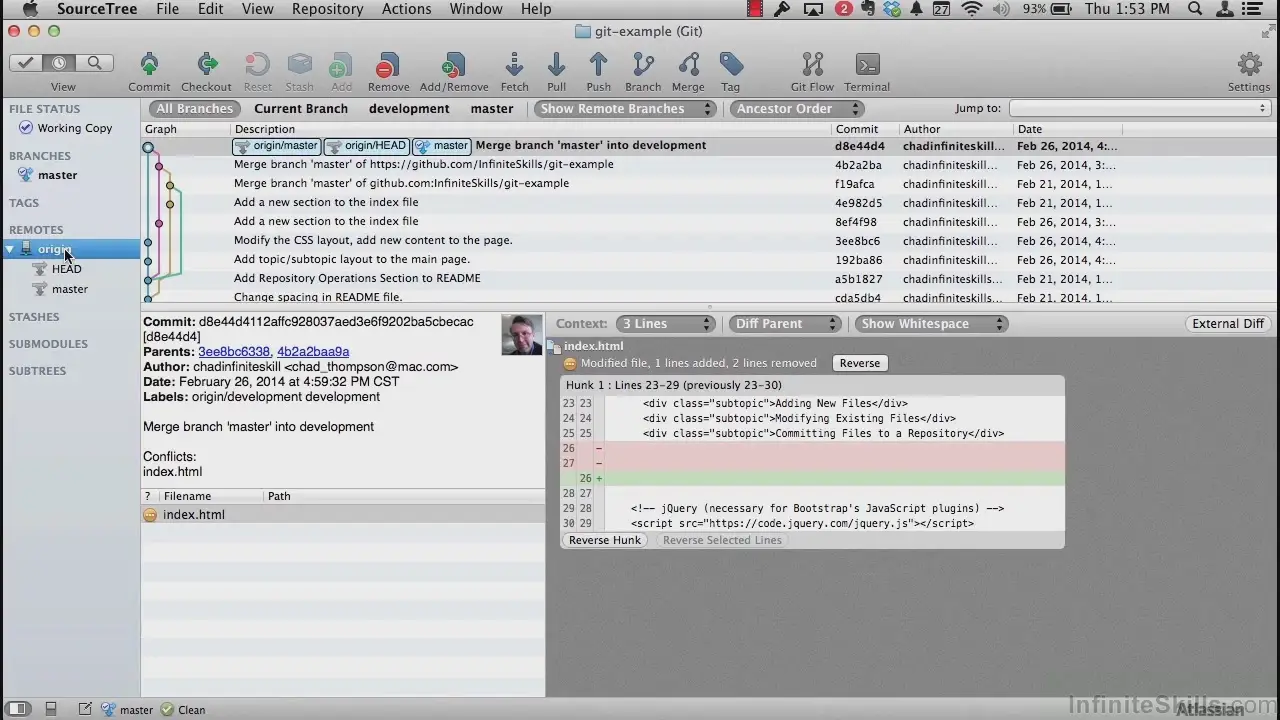
Task: Open the Diff Parent dropdown
Action: point(785,323)
